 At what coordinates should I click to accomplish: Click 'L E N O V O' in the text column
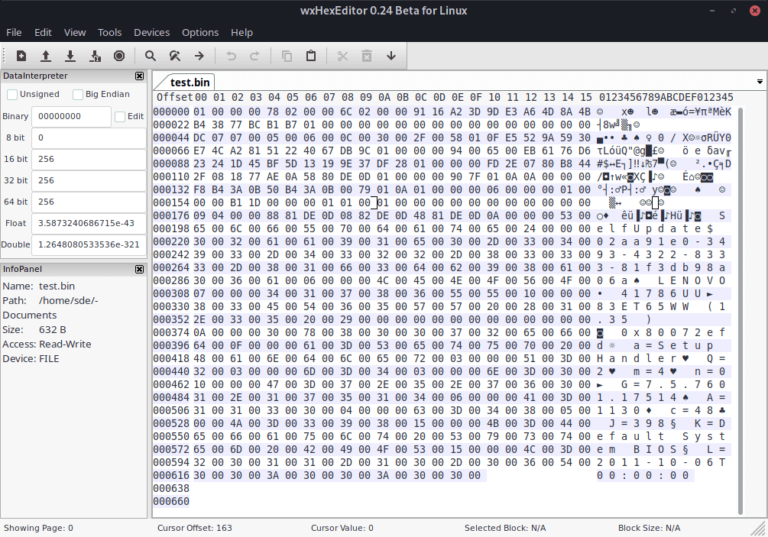[x=691, y=281]
